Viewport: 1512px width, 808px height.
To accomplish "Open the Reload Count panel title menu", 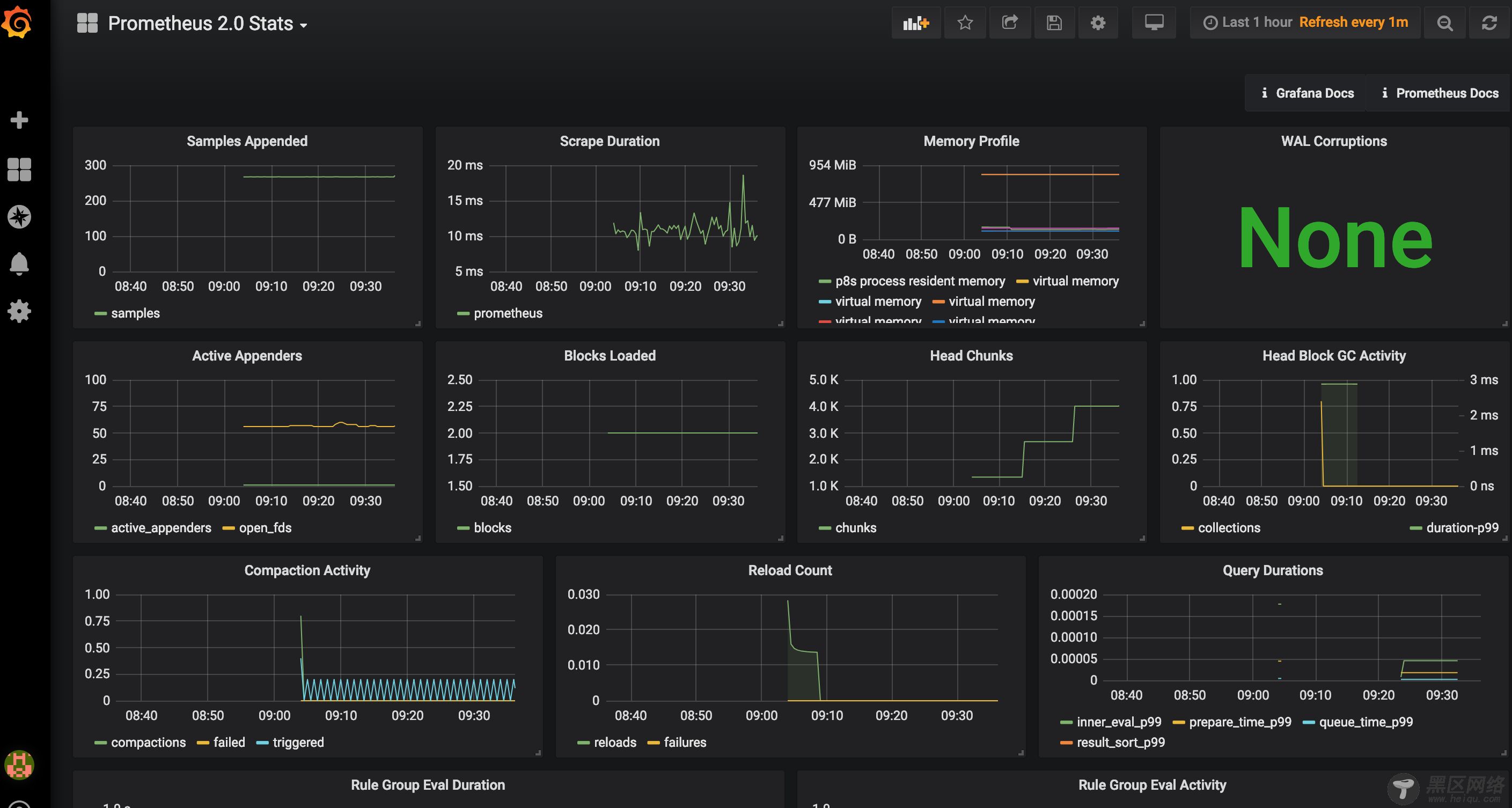I will point(790,571).
